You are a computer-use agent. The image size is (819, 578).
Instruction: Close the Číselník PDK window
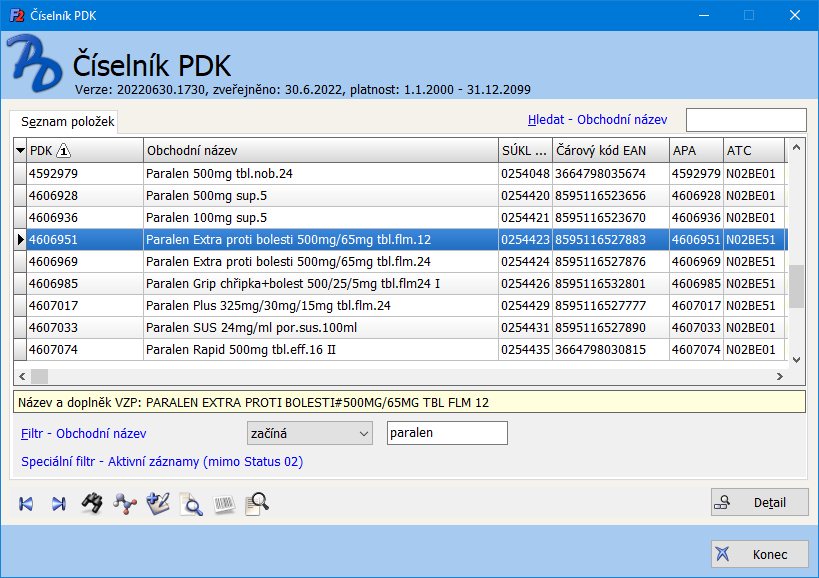[x=795, y=15]
